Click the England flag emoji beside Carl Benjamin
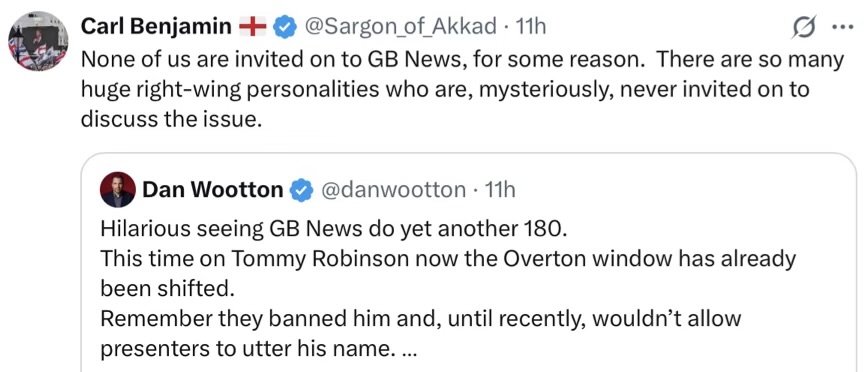 pyautogui.click(x=252, y=26)
